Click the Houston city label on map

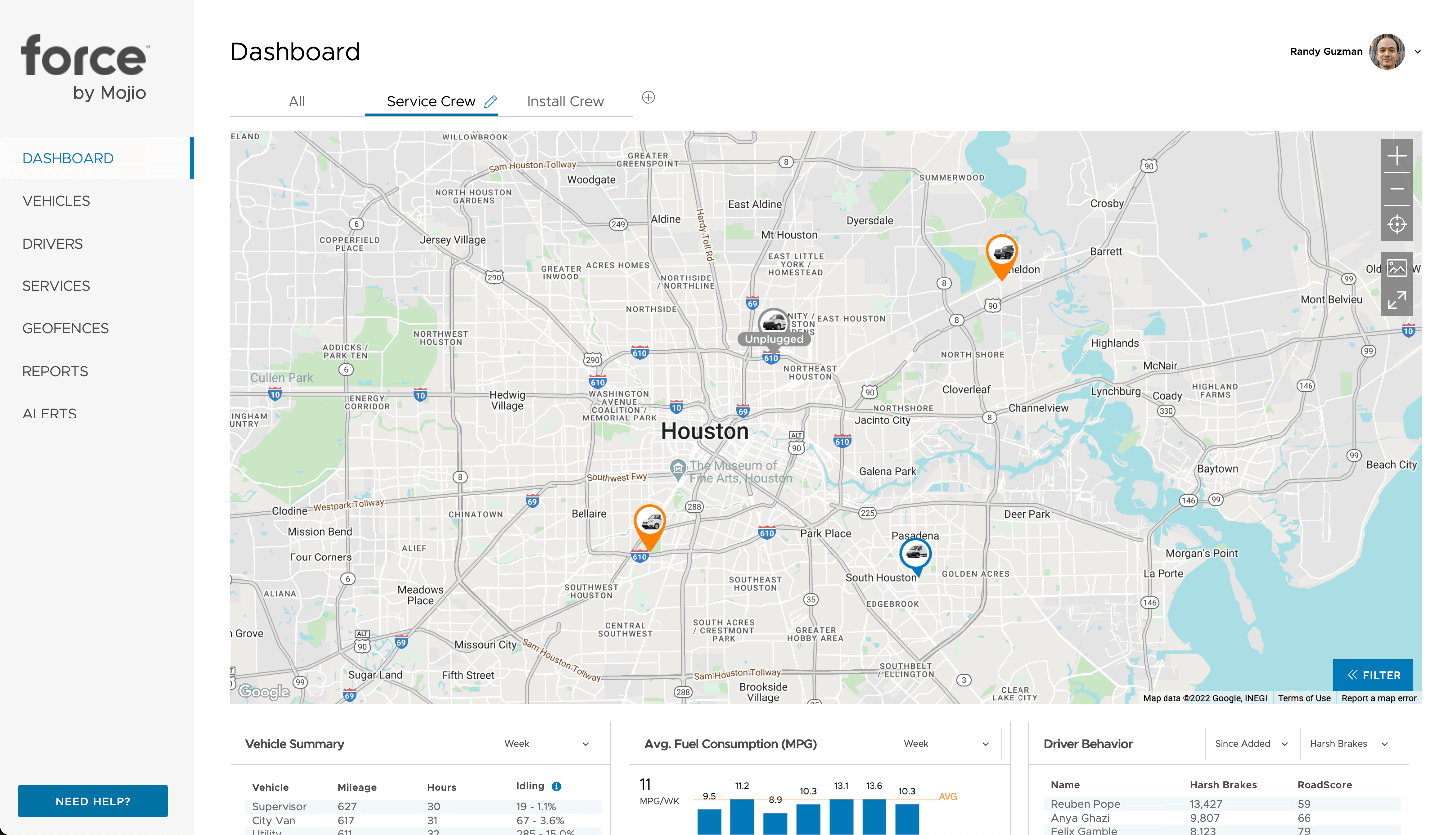click(x=705, y=431)
